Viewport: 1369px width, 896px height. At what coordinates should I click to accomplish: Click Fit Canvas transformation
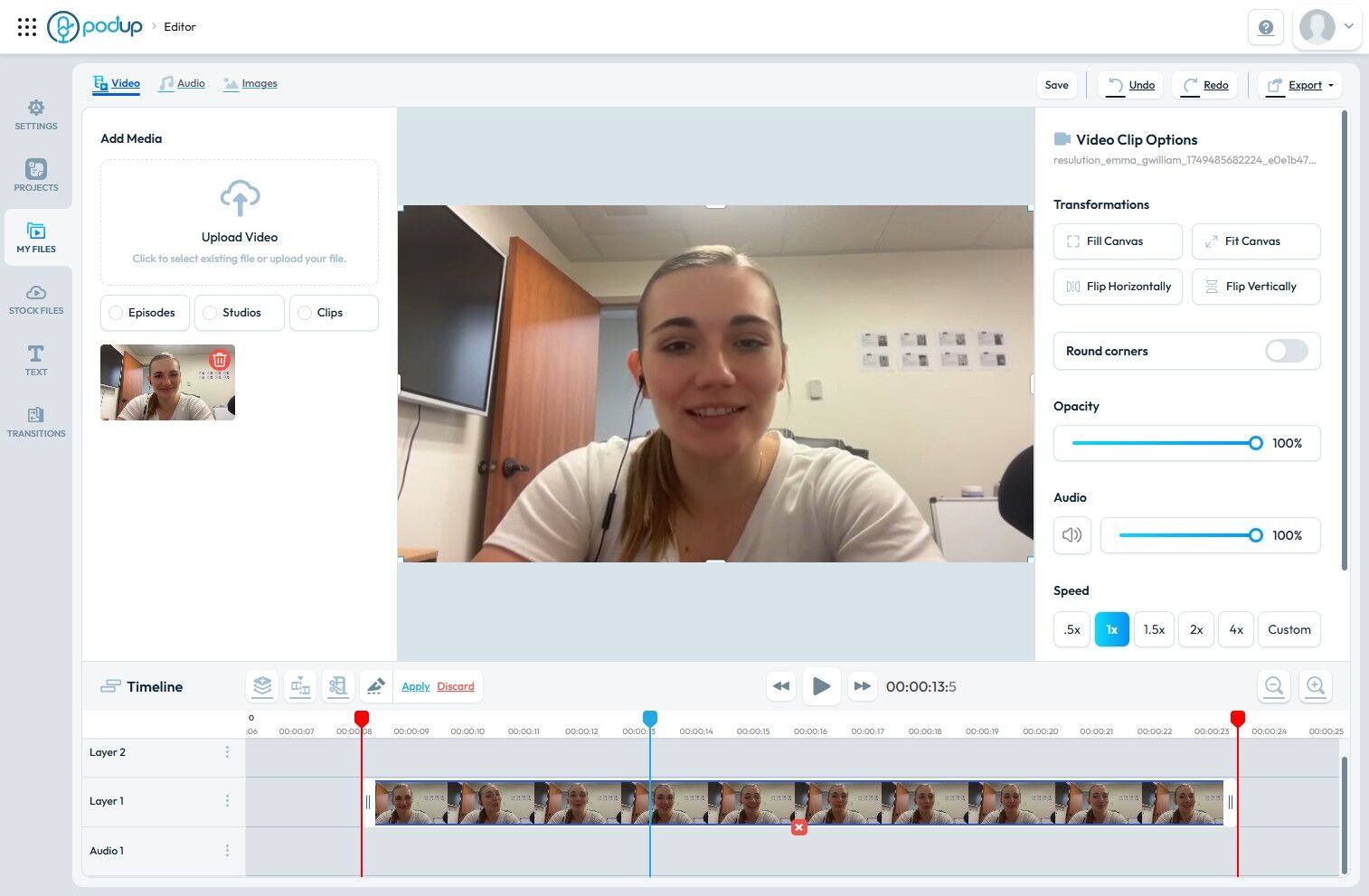1256,241
